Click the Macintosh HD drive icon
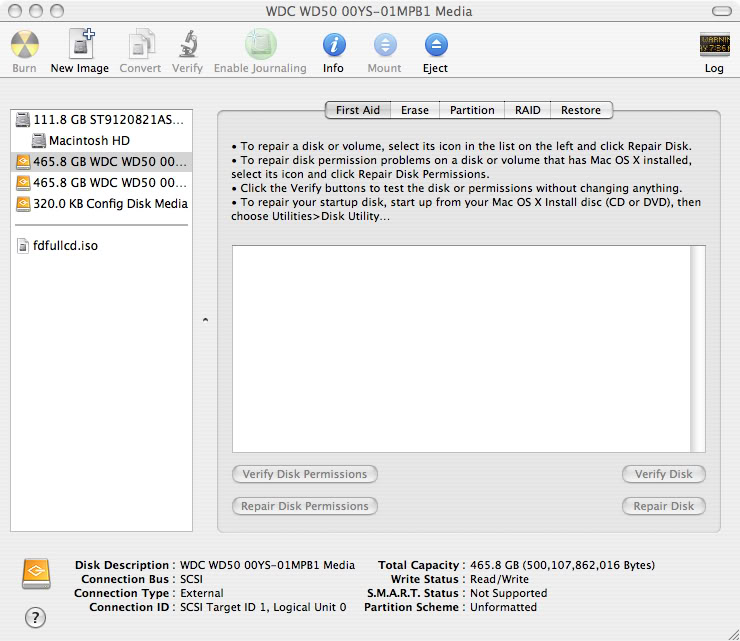740x641 pixels. pos(39,141)
